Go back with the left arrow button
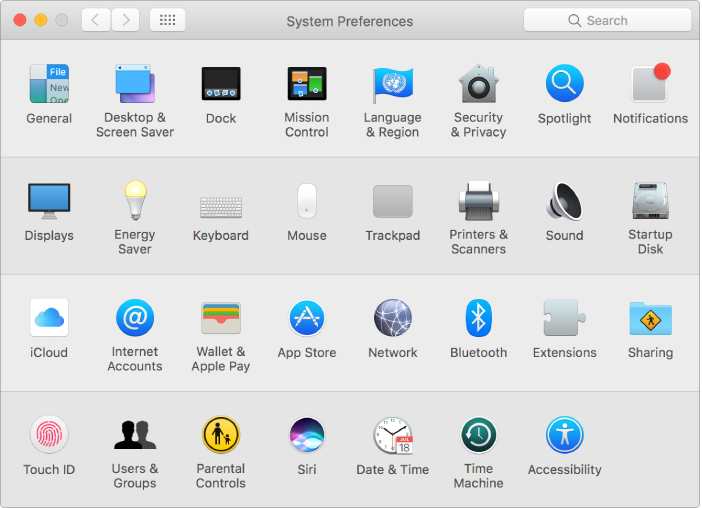The height and width of the screenshot is (508, 702). tap(96, 20)
